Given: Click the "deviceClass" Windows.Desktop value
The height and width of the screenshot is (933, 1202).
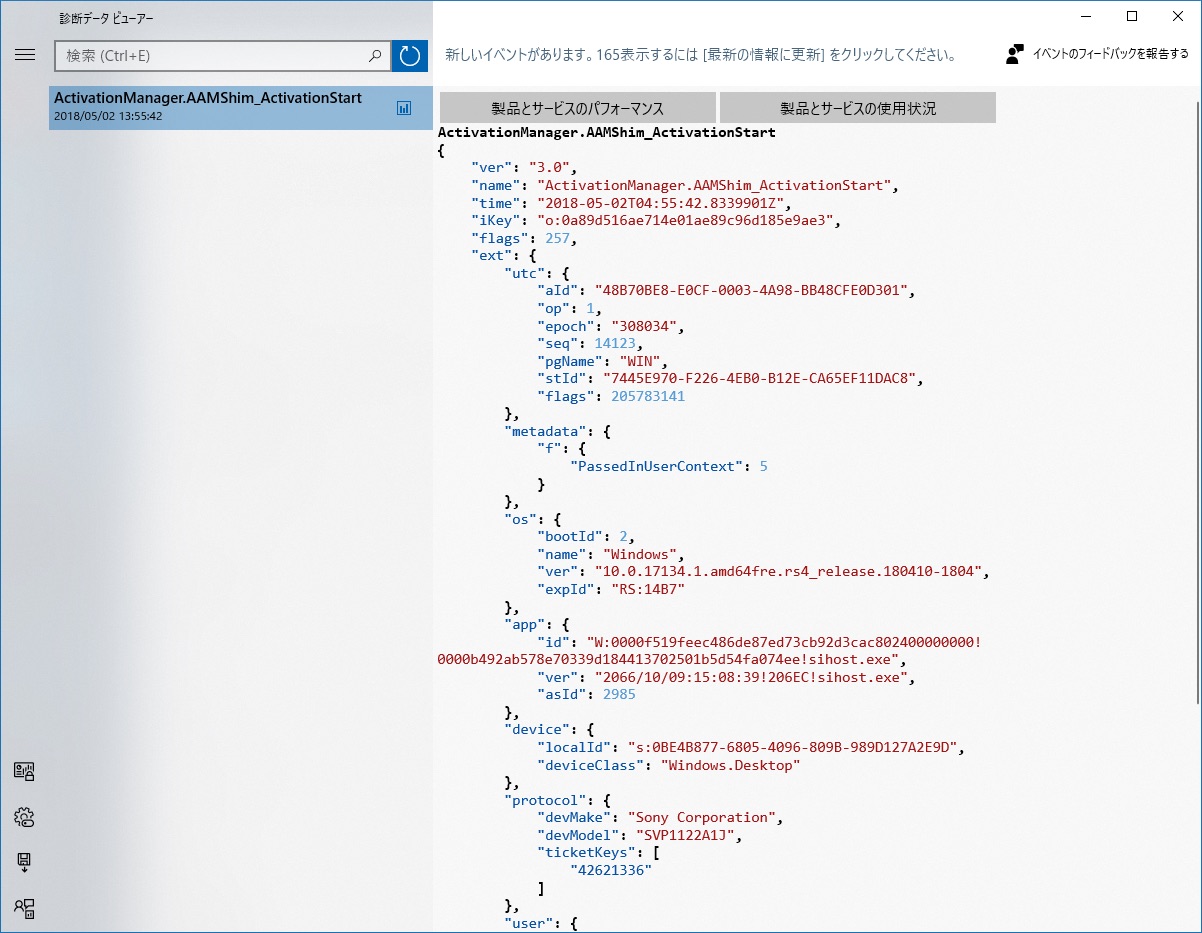Looking at the screenshot, I should (x=730, y=765).
